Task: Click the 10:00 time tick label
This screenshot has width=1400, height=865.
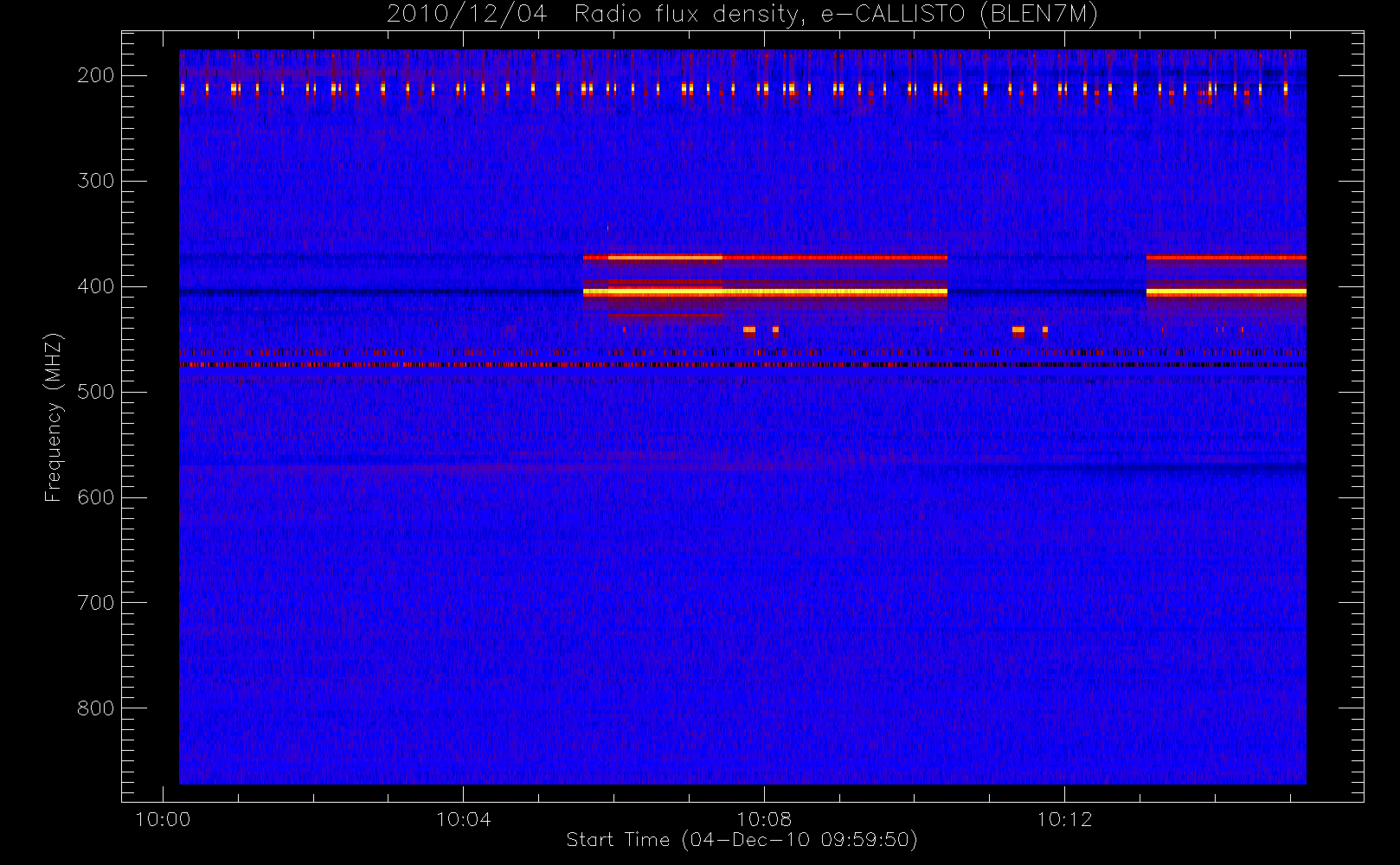Action: 163,819
